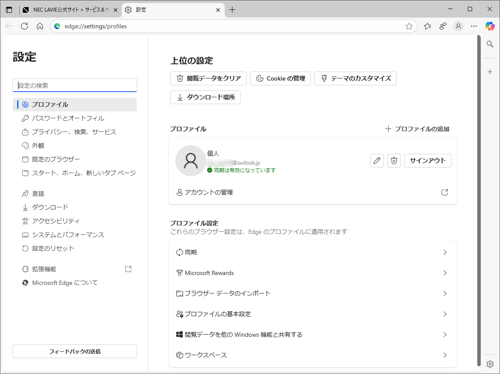Reload the page with refresh icon
Screen dimensions: 500x374
point(24,26)
